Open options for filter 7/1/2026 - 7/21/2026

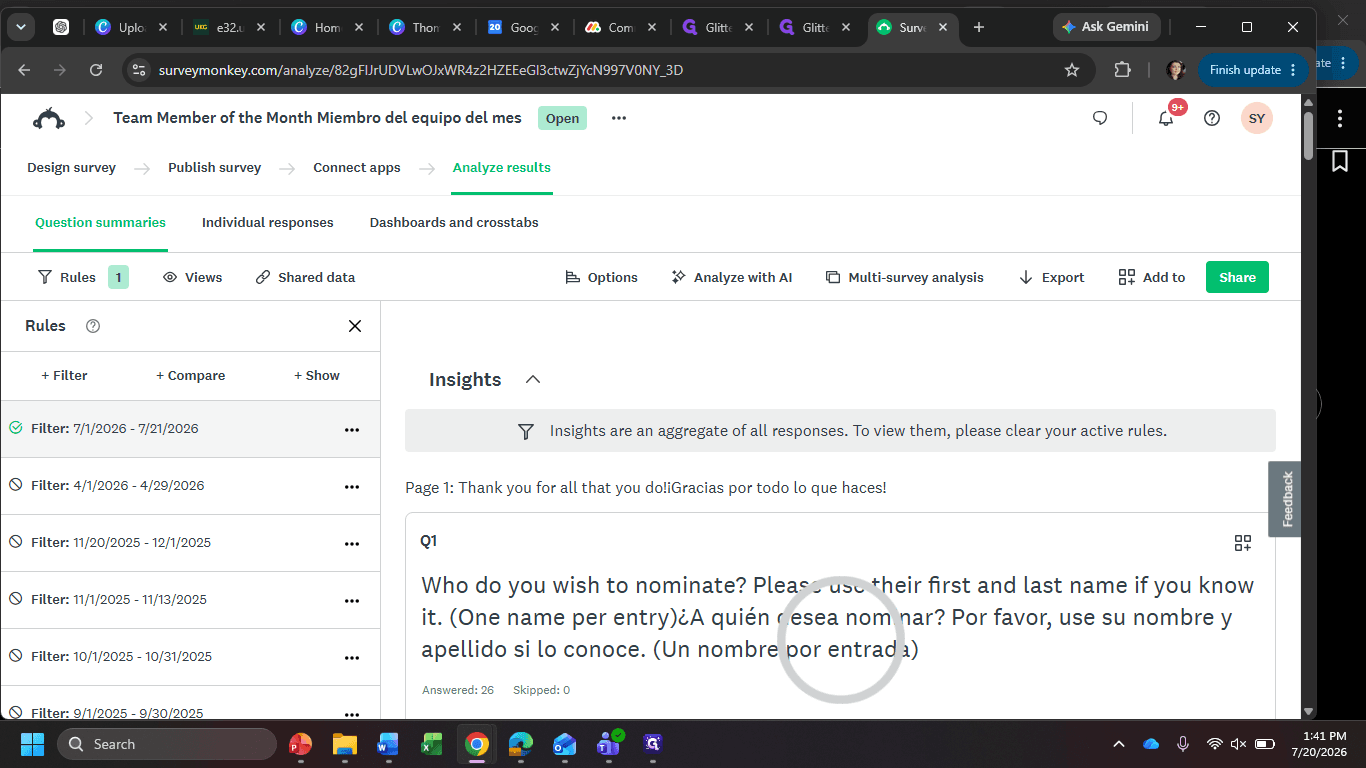(x=351, y=429)
